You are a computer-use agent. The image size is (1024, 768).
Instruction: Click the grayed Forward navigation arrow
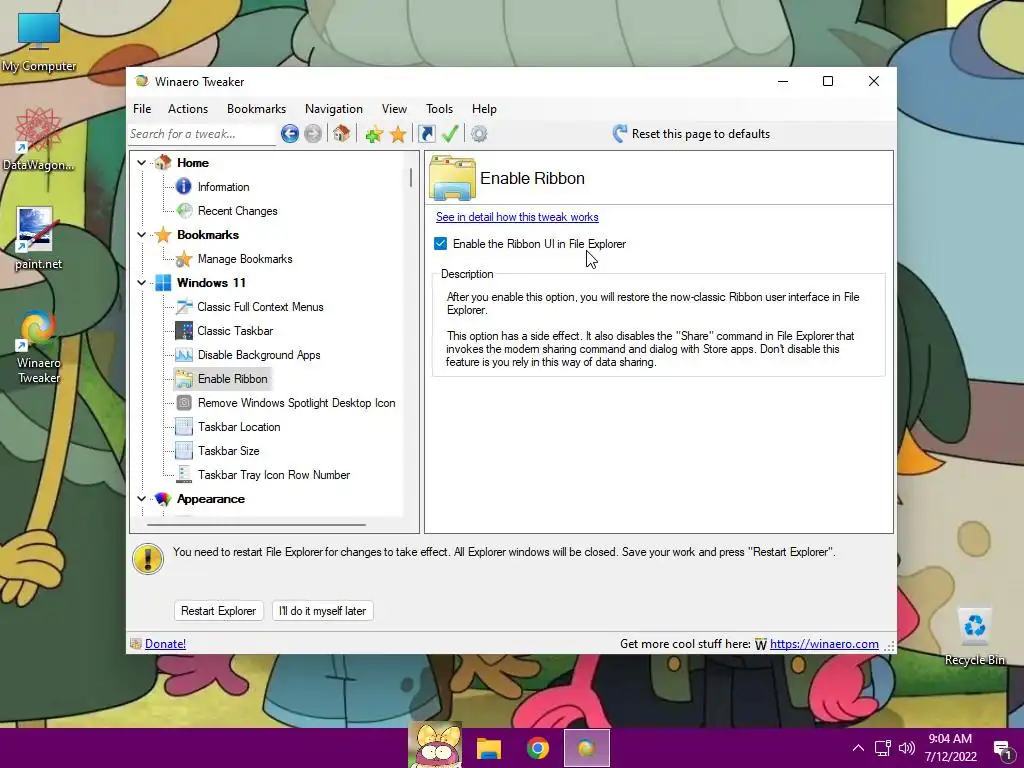(x=313, y=134)
